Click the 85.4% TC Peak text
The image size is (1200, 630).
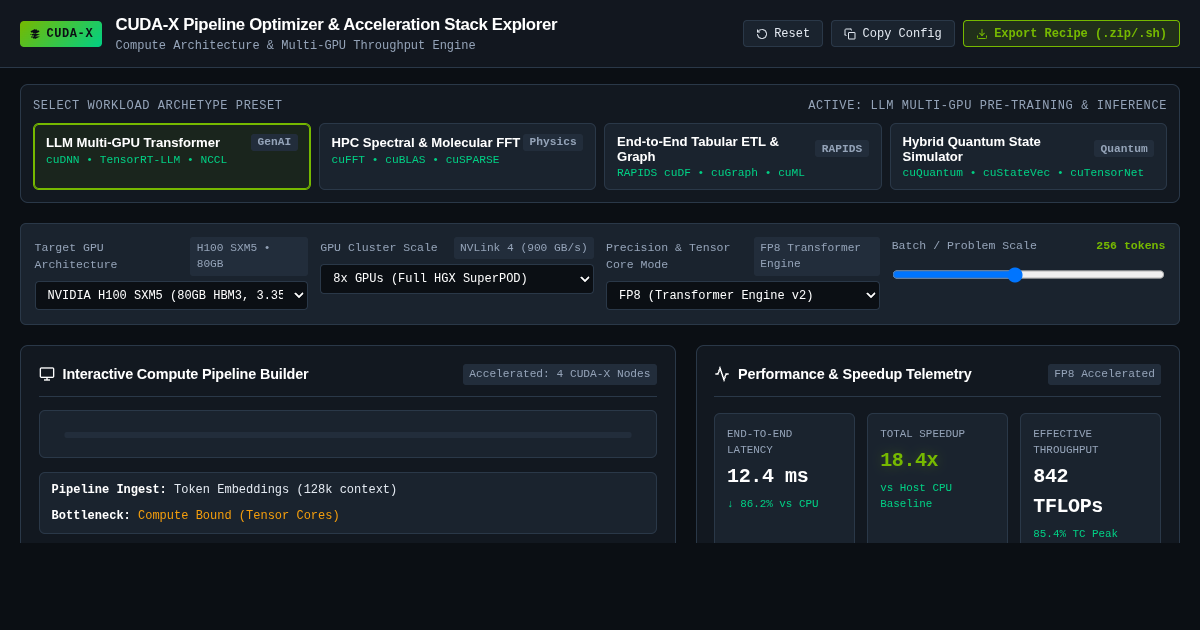point(1075,534)
